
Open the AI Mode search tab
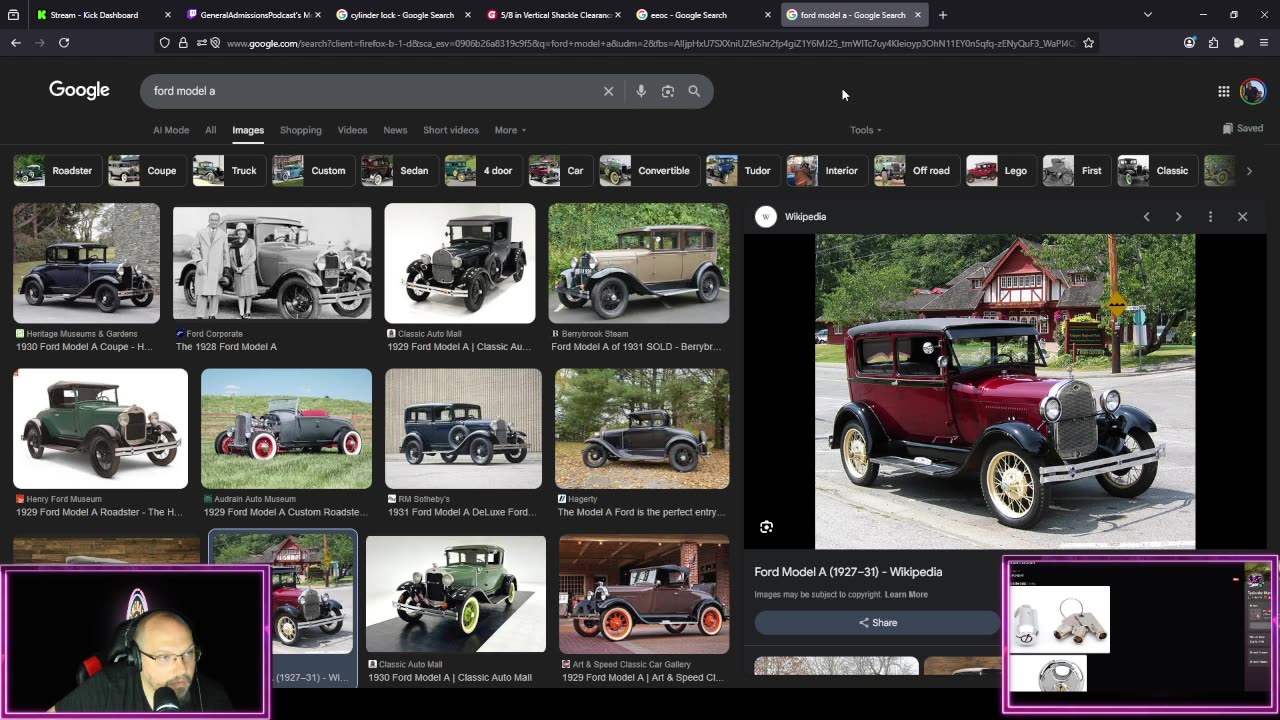tap(171, 130)
